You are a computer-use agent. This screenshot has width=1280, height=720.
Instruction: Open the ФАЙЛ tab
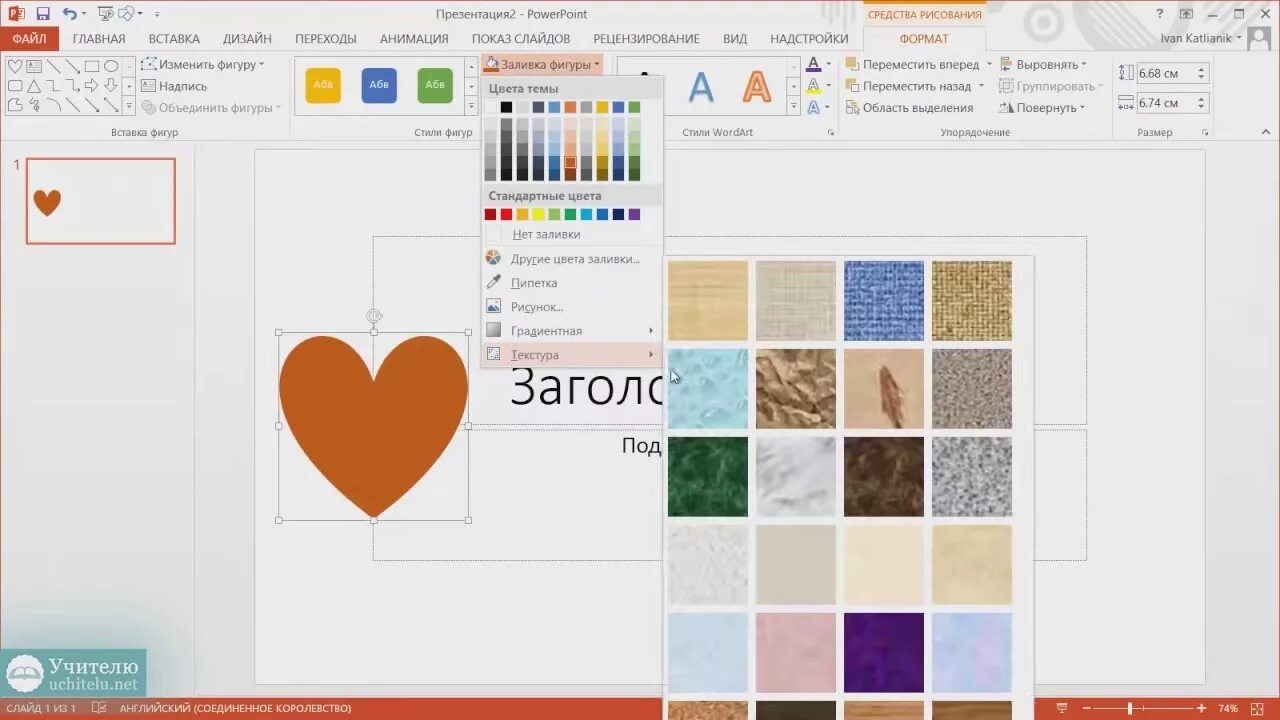coord(30,38)
